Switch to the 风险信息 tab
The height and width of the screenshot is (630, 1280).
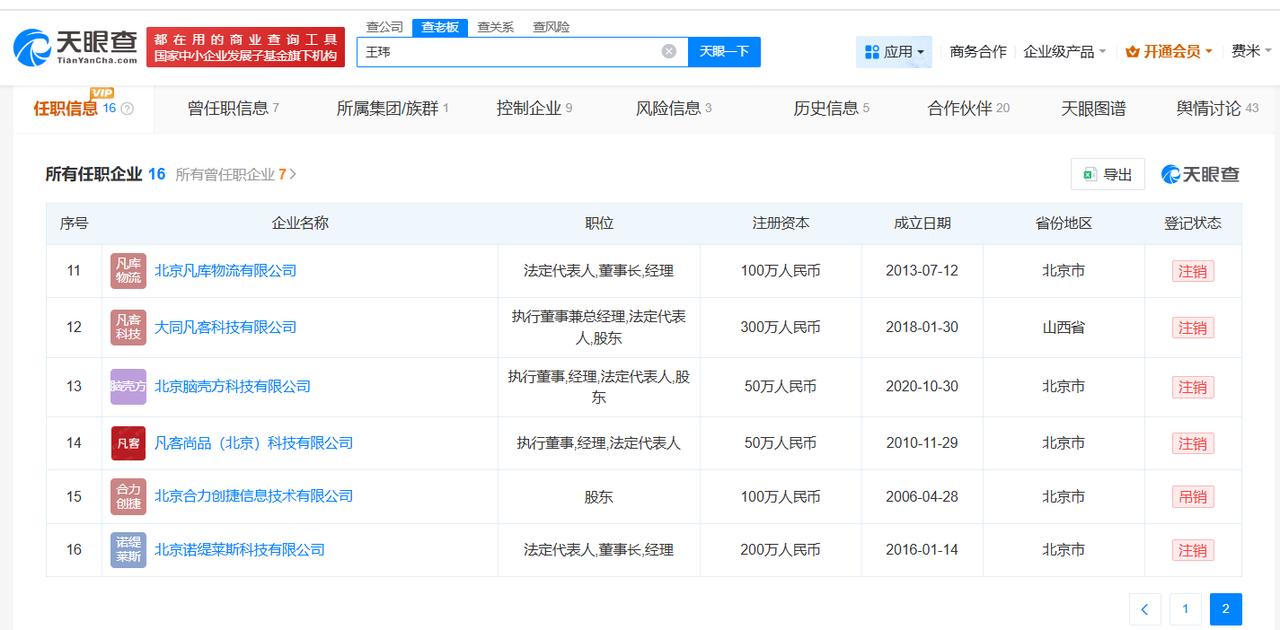[x=674, y=108]
